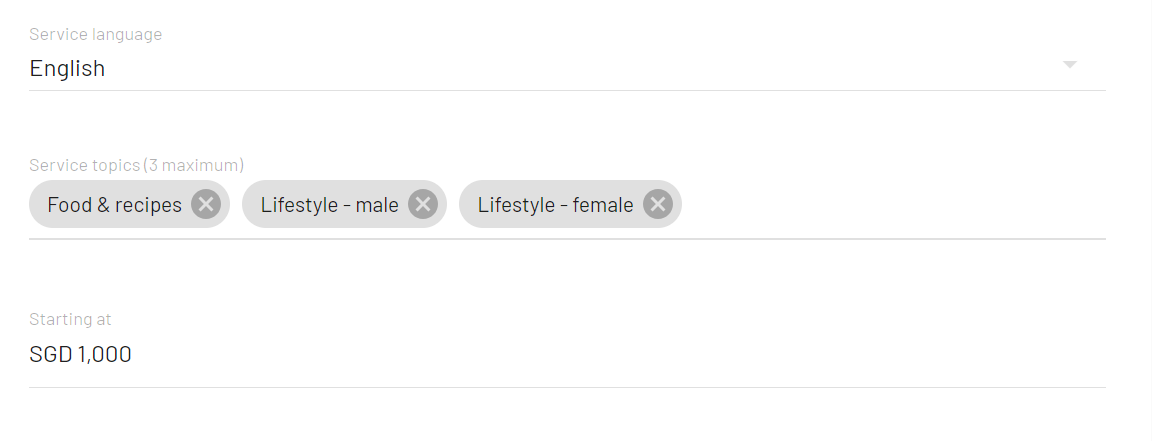
Task: Click blank area right of SGD 1,000
Action: point(617,354)
